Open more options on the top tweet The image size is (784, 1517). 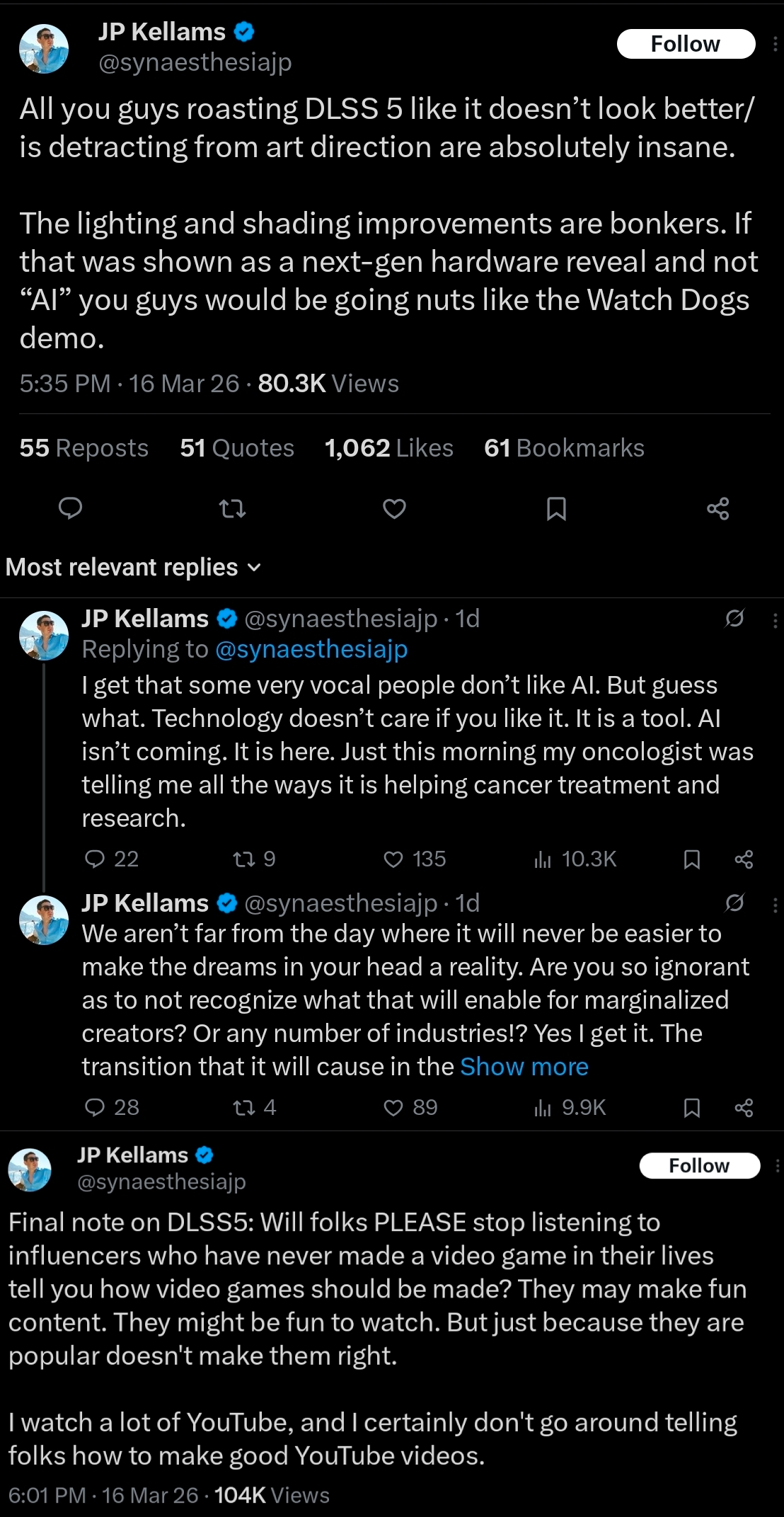[x=775, y=44]
